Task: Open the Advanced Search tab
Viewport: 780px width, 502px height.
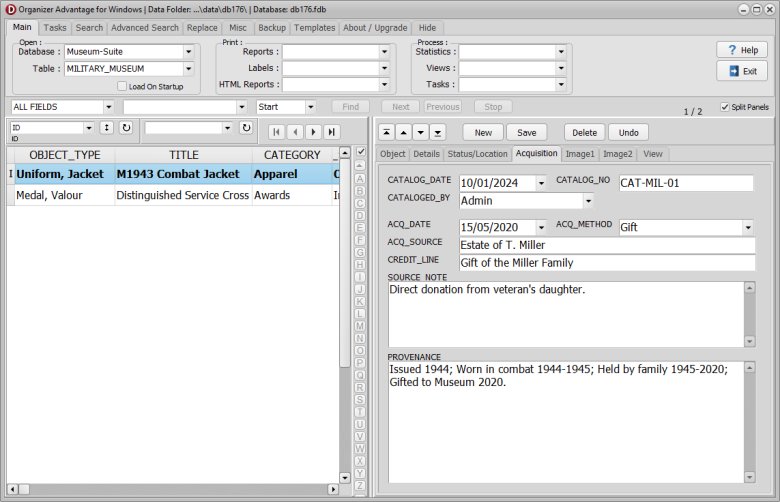Action: (x=145, y=28)
